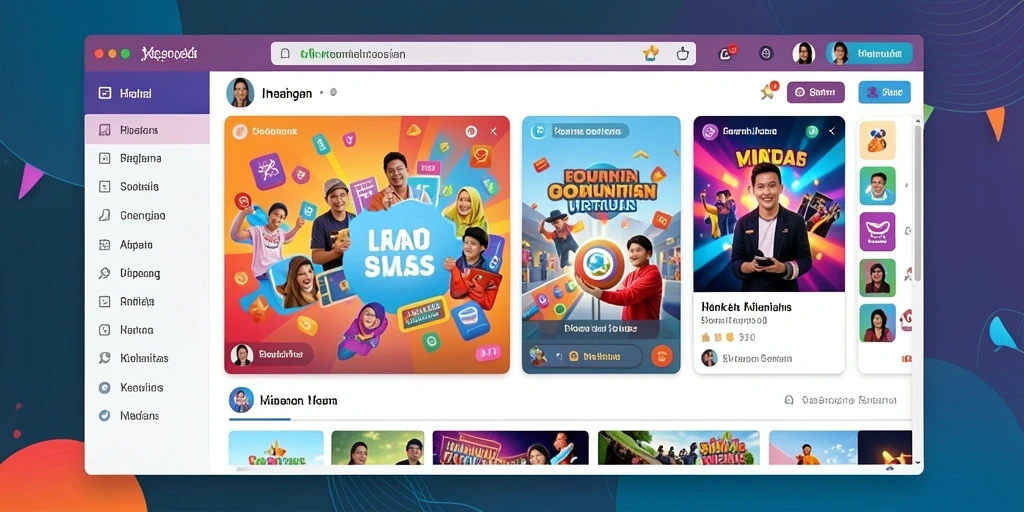This screenshot has width=1024, height=512.
Task: Click the author pill at bottom of orange card
Action: point(271,355)
